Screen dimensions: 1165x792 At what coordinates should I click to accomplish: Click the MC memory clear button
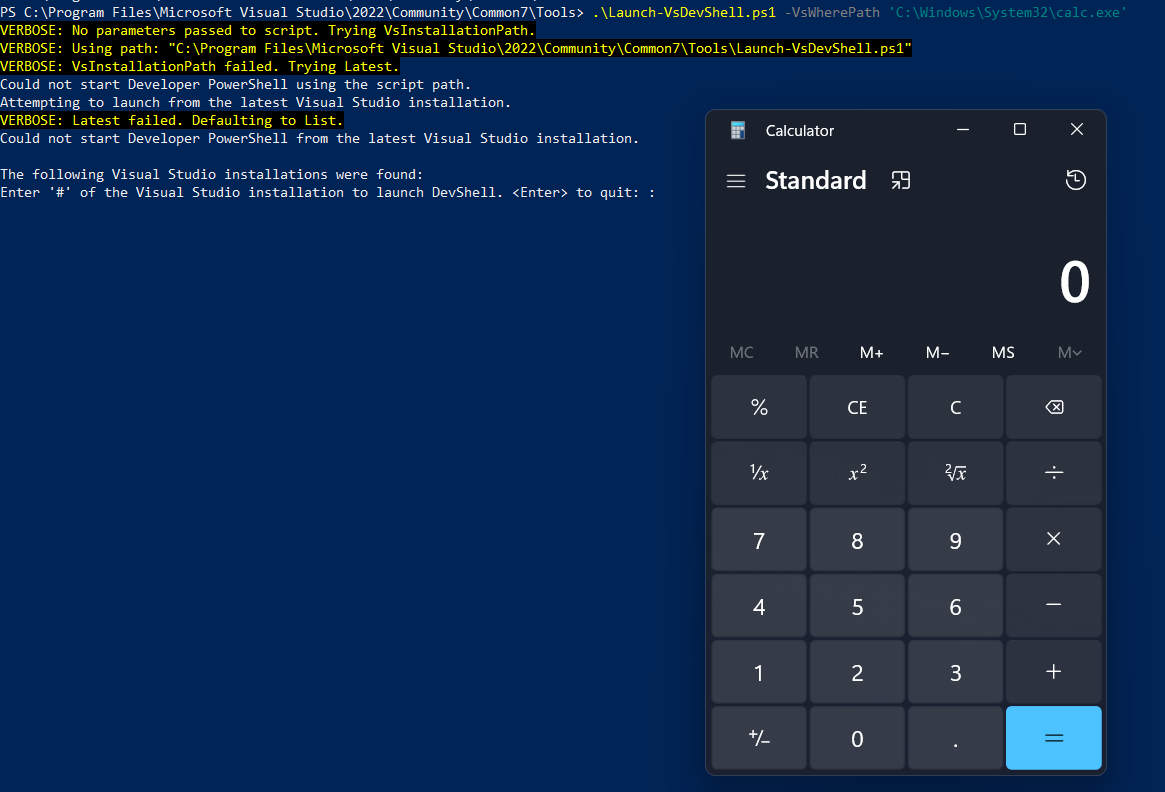point(741,353)
